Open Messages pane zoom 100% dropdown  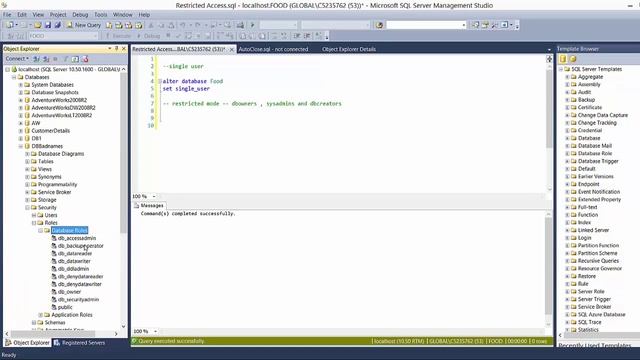(x=155, y=331)
